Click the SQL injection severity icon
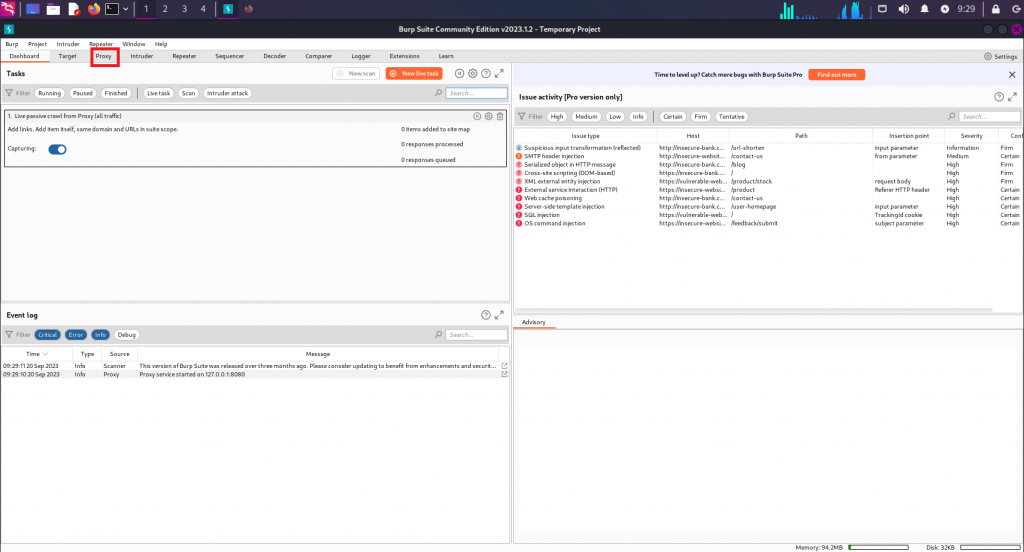Viewport: 1024px width, 552px height. click(519, 215)
